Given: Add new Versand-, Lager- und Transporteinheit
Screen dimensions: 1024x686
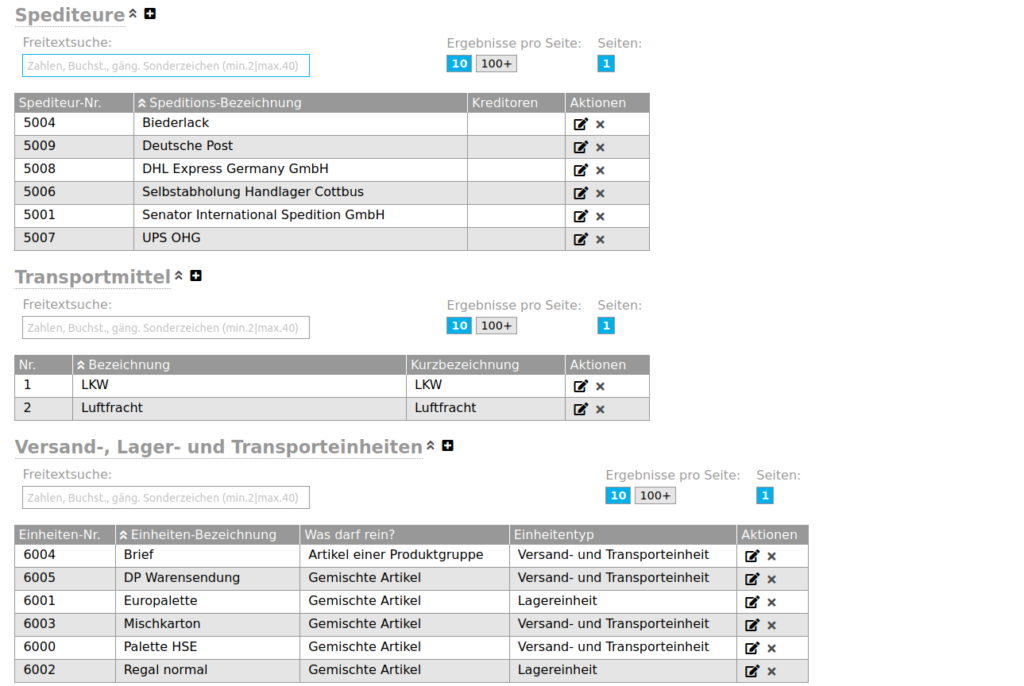Looking at the screenshot, I should tap(448, 446).
